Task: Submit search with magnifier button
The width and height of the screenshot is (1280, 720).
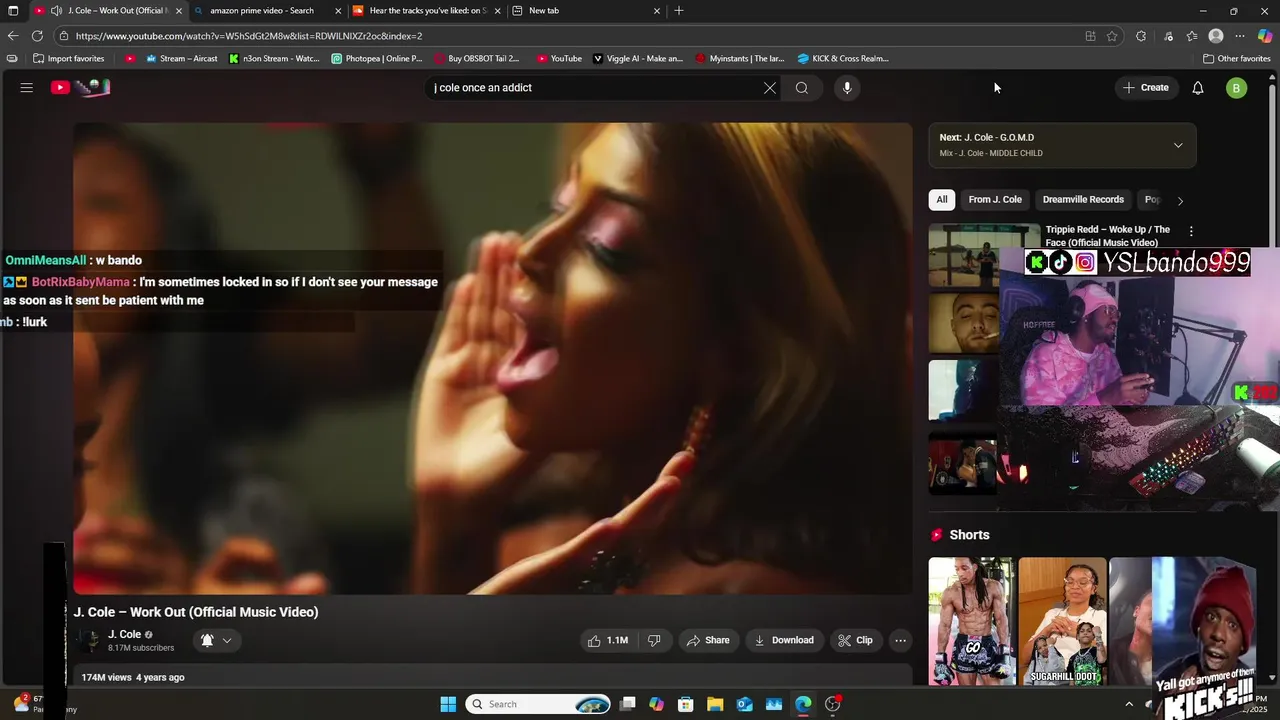Action: tap(802, 88)
